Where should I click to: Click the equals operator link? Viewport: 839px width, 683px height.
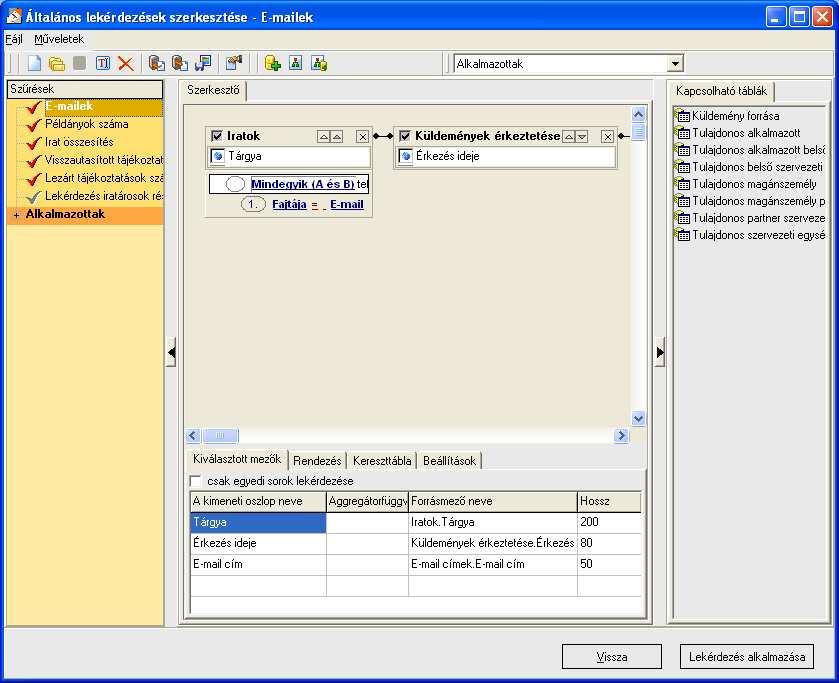point(315,205)
